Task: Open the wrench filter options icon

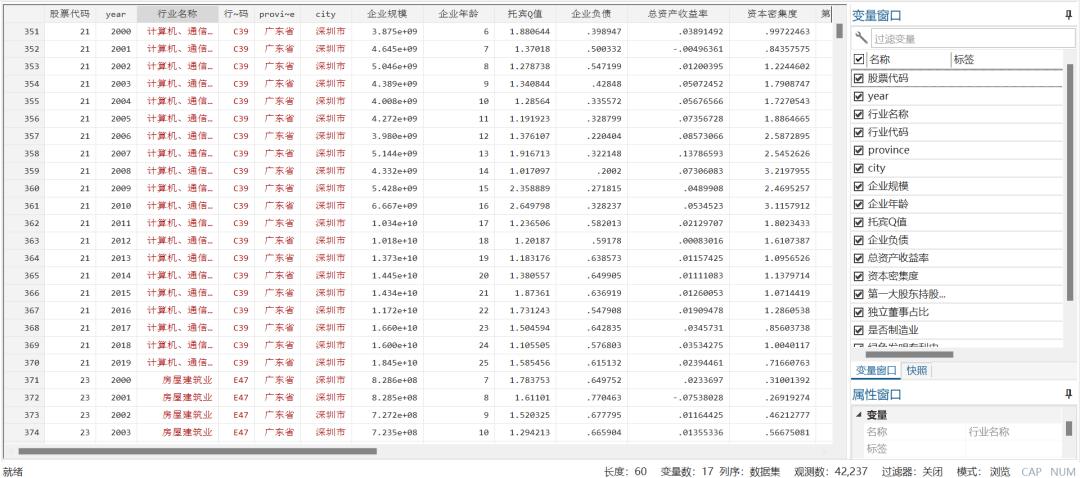Action: 860,39
